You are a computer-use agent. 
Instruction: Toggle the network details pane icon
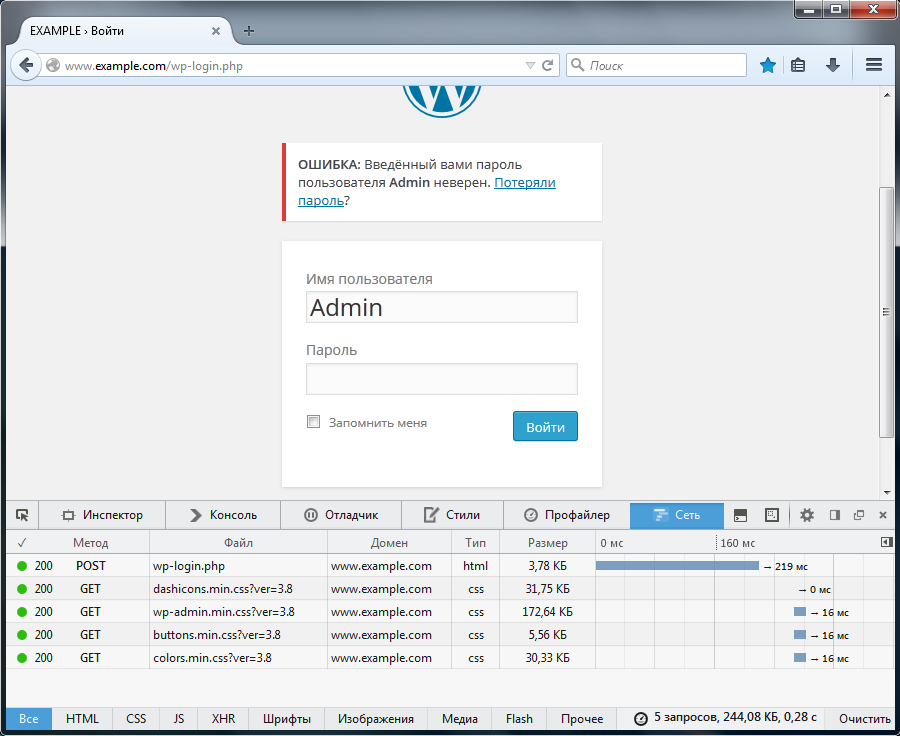887,542
